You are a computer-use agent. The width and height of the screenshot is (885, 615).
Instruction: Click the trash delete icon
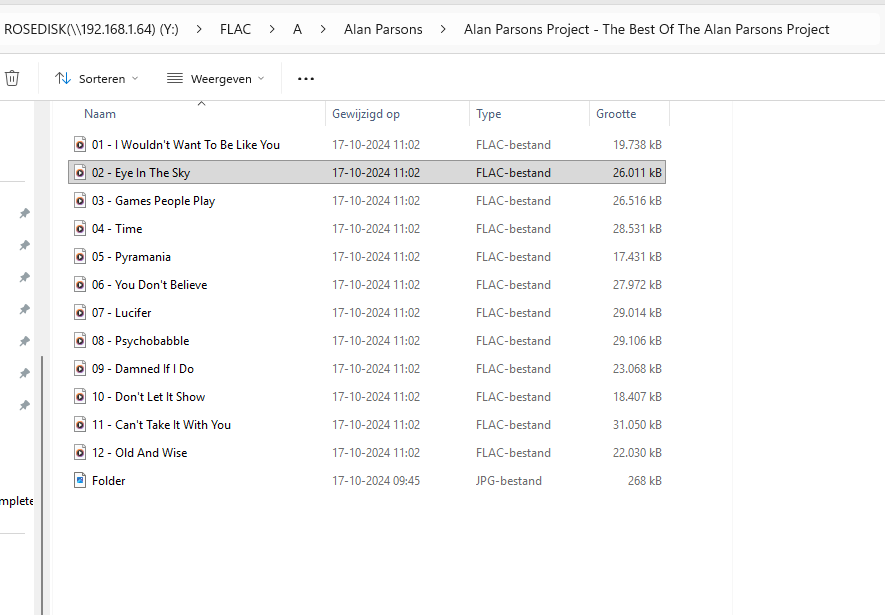[12, 78]
